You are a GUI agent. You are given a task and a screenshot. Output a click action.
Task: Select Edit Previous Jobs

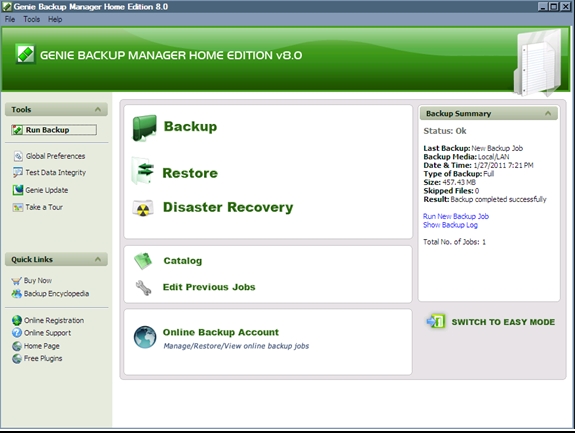209,287
